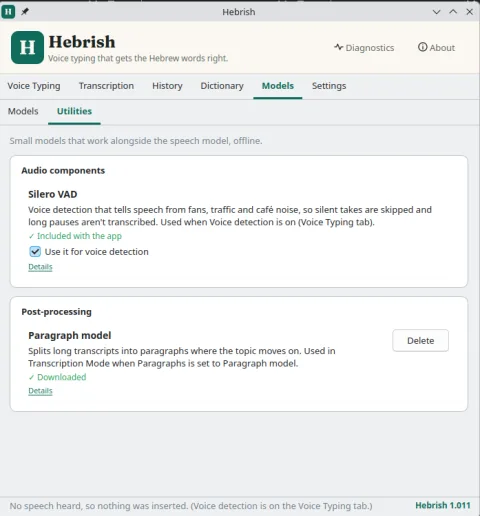Click the 'Downloaded' status text

click(57, 377)
